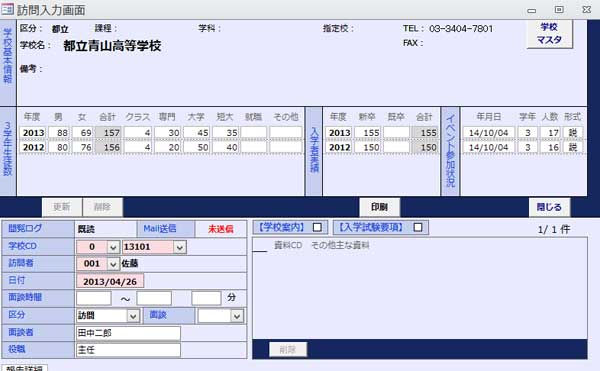
Task: Click the 2012 新卒 cell with 150
Action: (367, 147)
